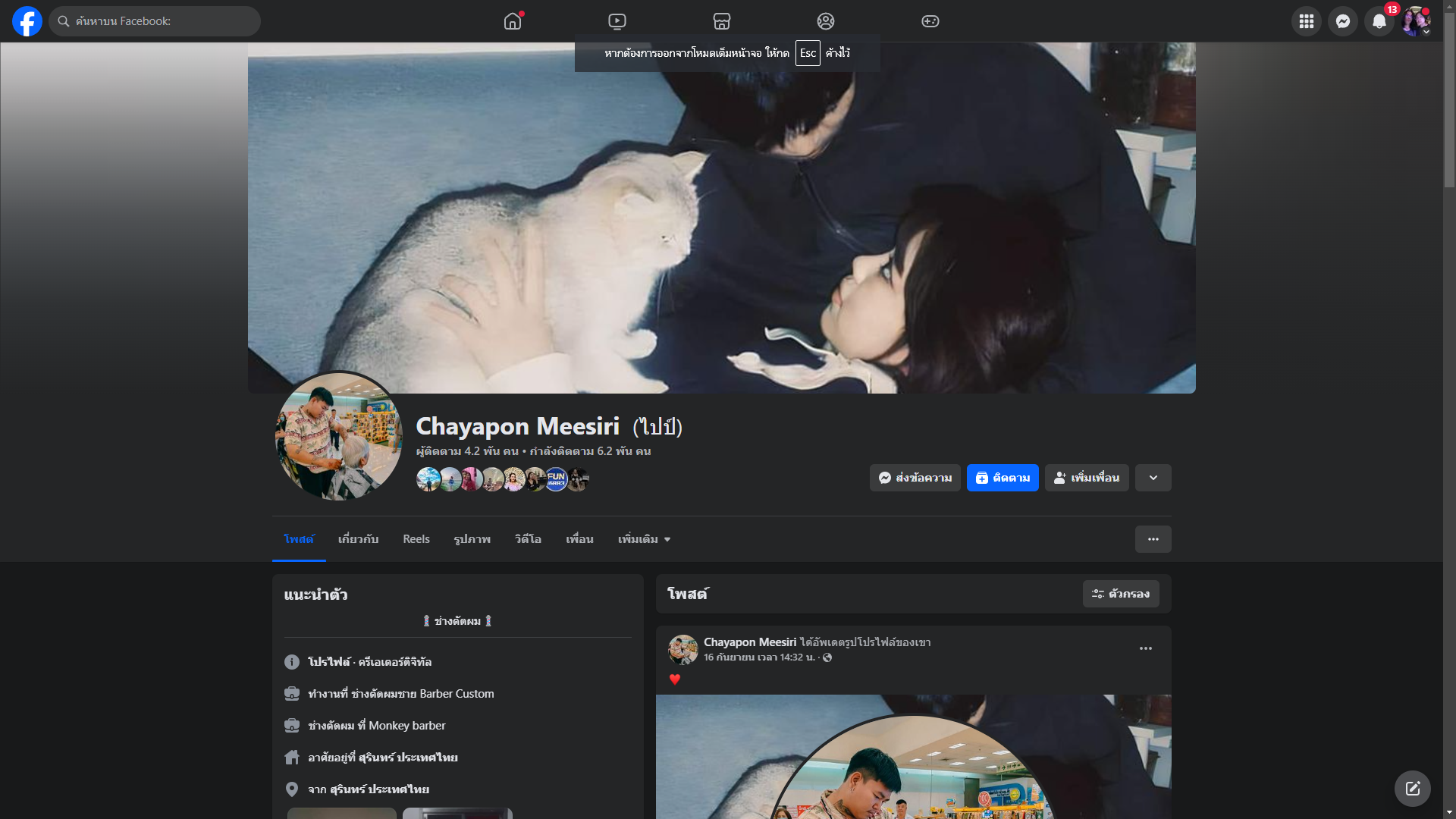Click the ติดตาม follow button
Viewport: 1456px width, 819px height.
1002,478
